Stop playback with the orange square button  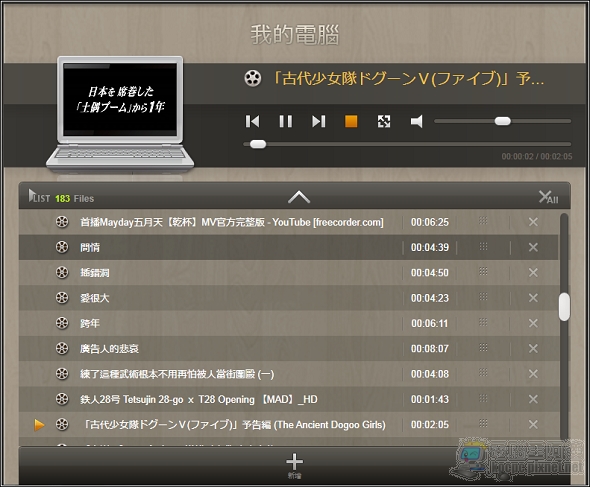351,121
